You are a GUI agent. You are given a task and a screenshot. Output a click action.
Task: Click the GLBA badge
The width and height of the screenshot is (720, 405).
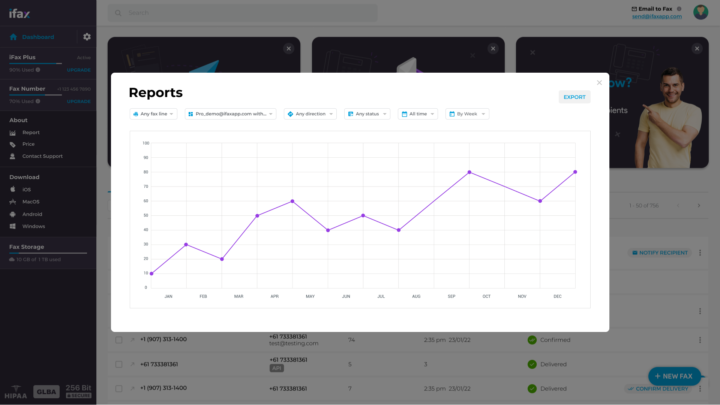(x=46, y=392)
